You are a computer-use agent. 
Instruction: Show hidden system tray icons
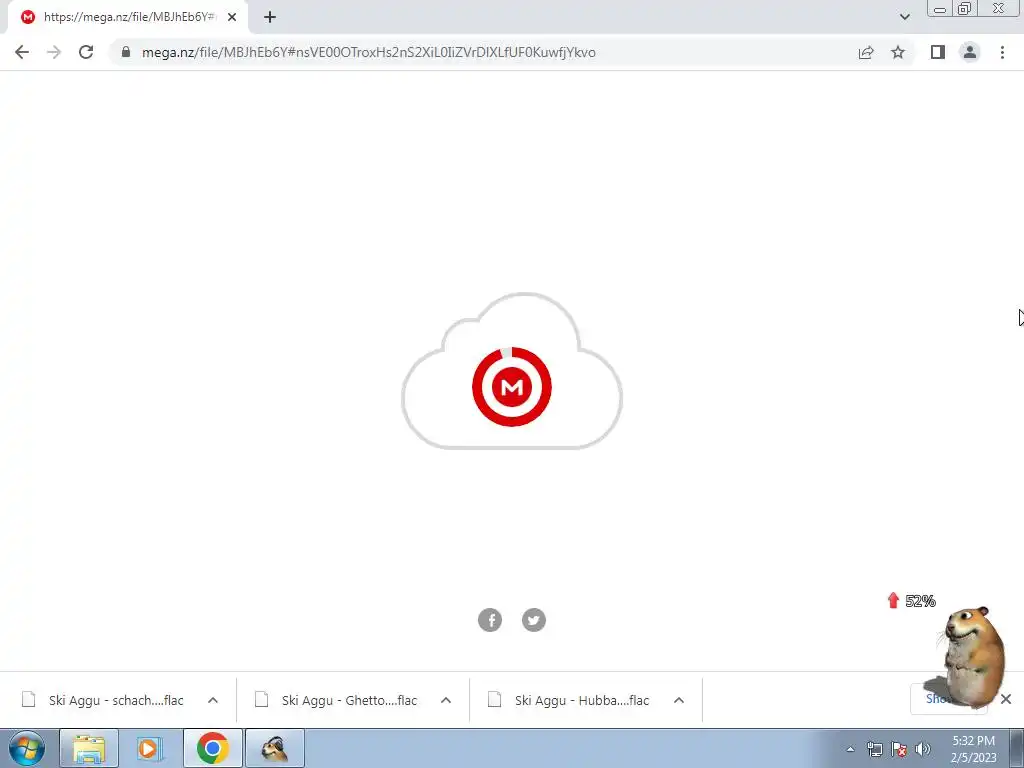coord(850,749)
